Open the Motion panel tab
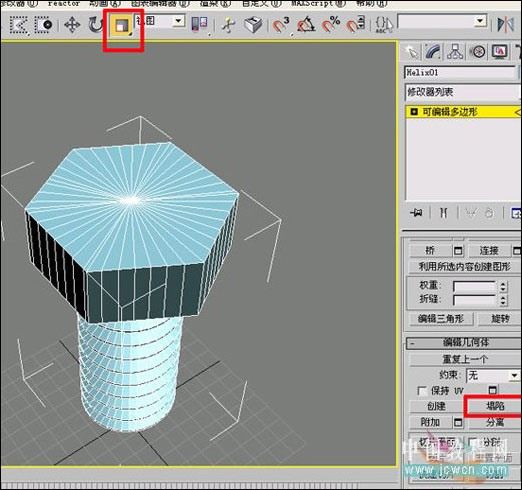Image resolution: width=522 pixels, height=490 pixels. click(x=477, y=52)
